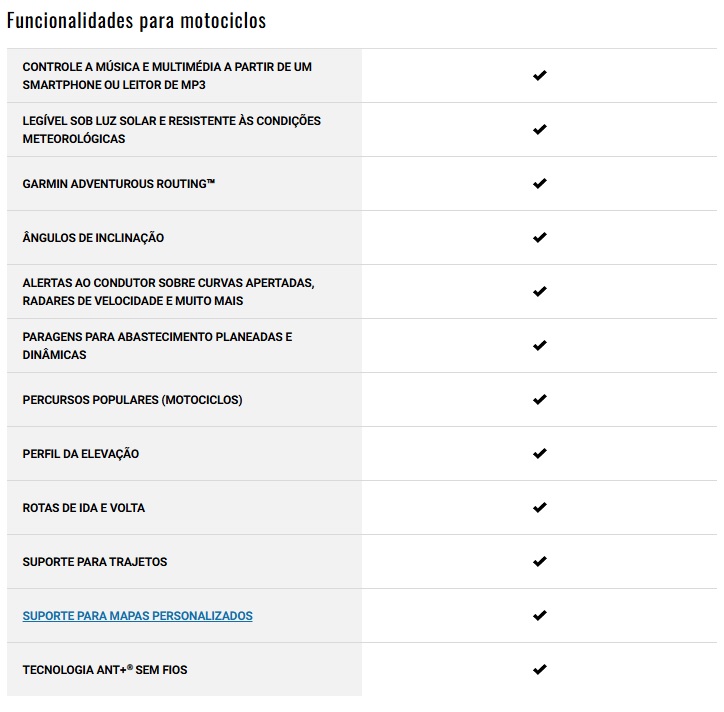Image resolution: width=724 pixels, height=712 pixels.
Task: Click checkmark for Rotas de Ida e Volta
Action: [x=540, y=507]
